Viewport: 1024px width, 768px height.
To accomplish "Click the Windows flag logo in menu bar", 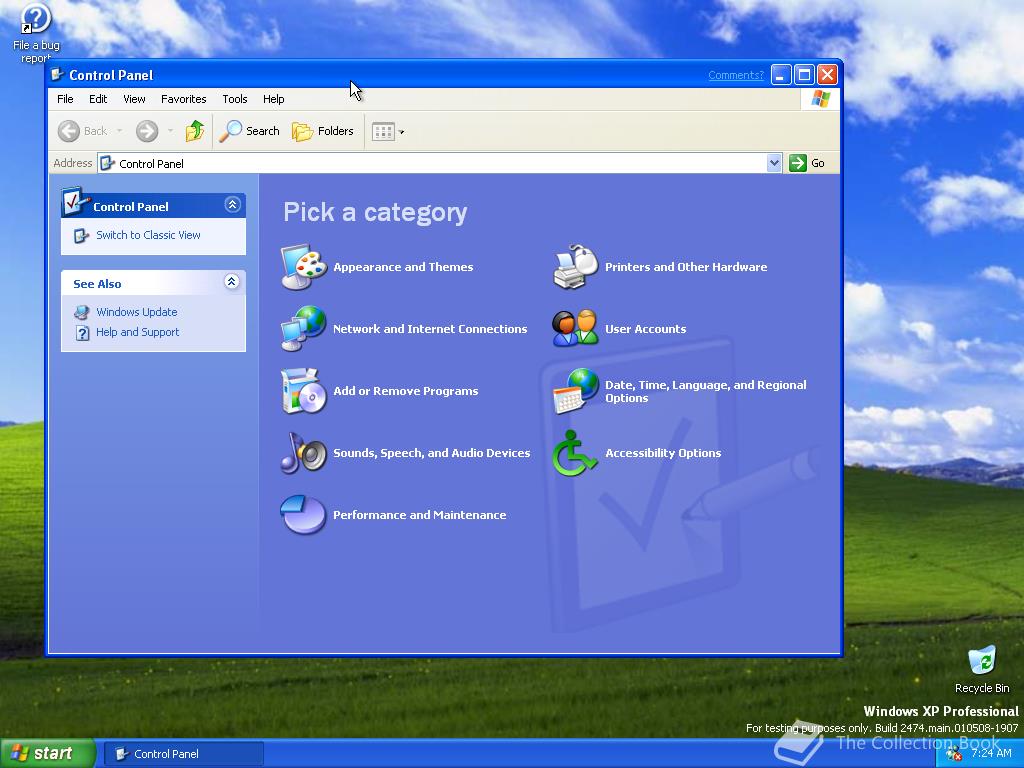I will (820, 99).
